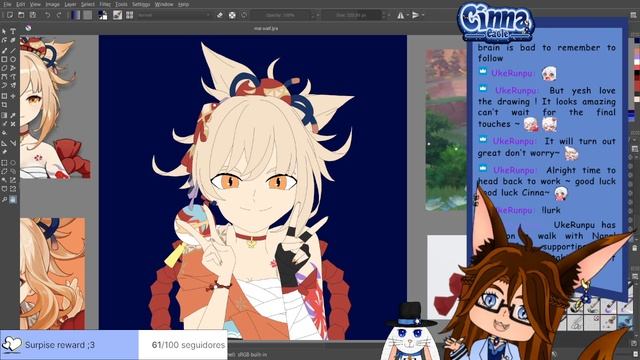Open the gradient selector in toolbar
This screenshot has width=640, height=360.
(76, 15)
